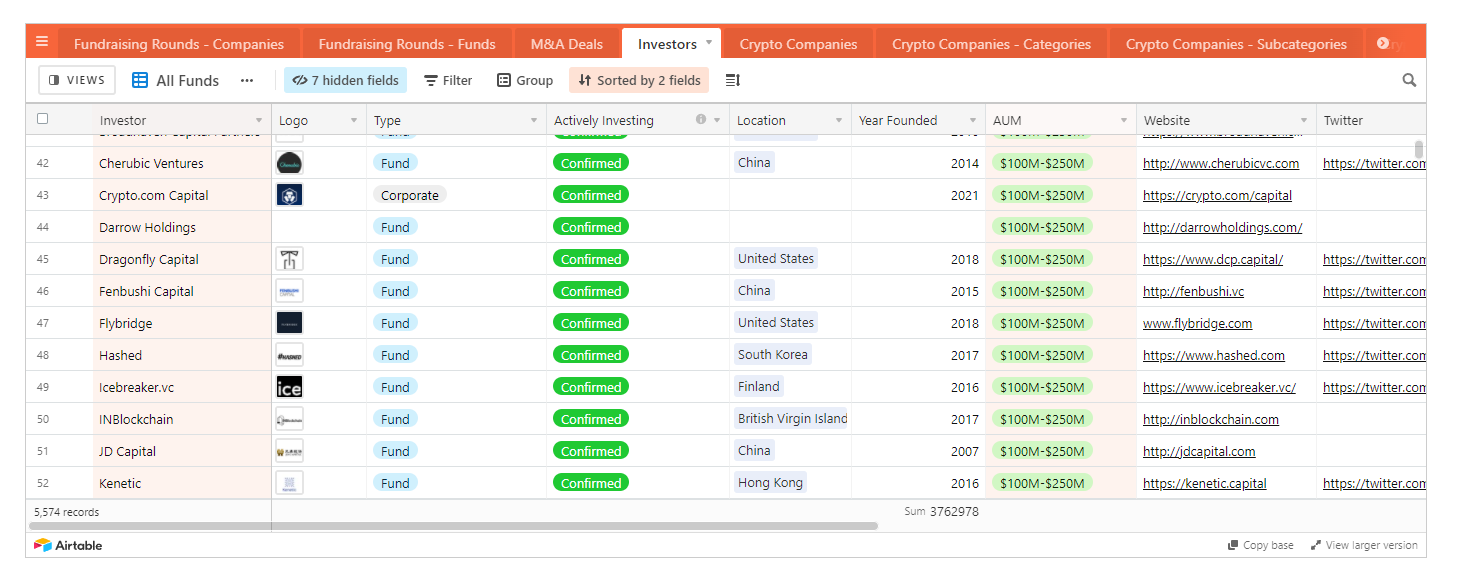
Task: Open JD Capital logo image
Action: click(289, 451)
